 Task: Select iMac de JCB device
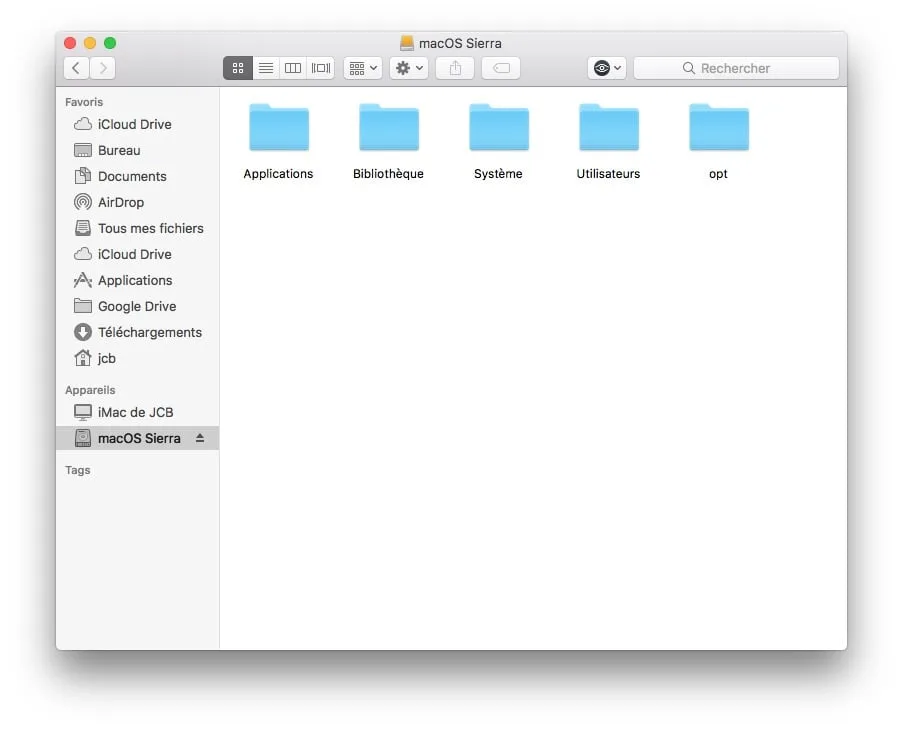point(137,412)
